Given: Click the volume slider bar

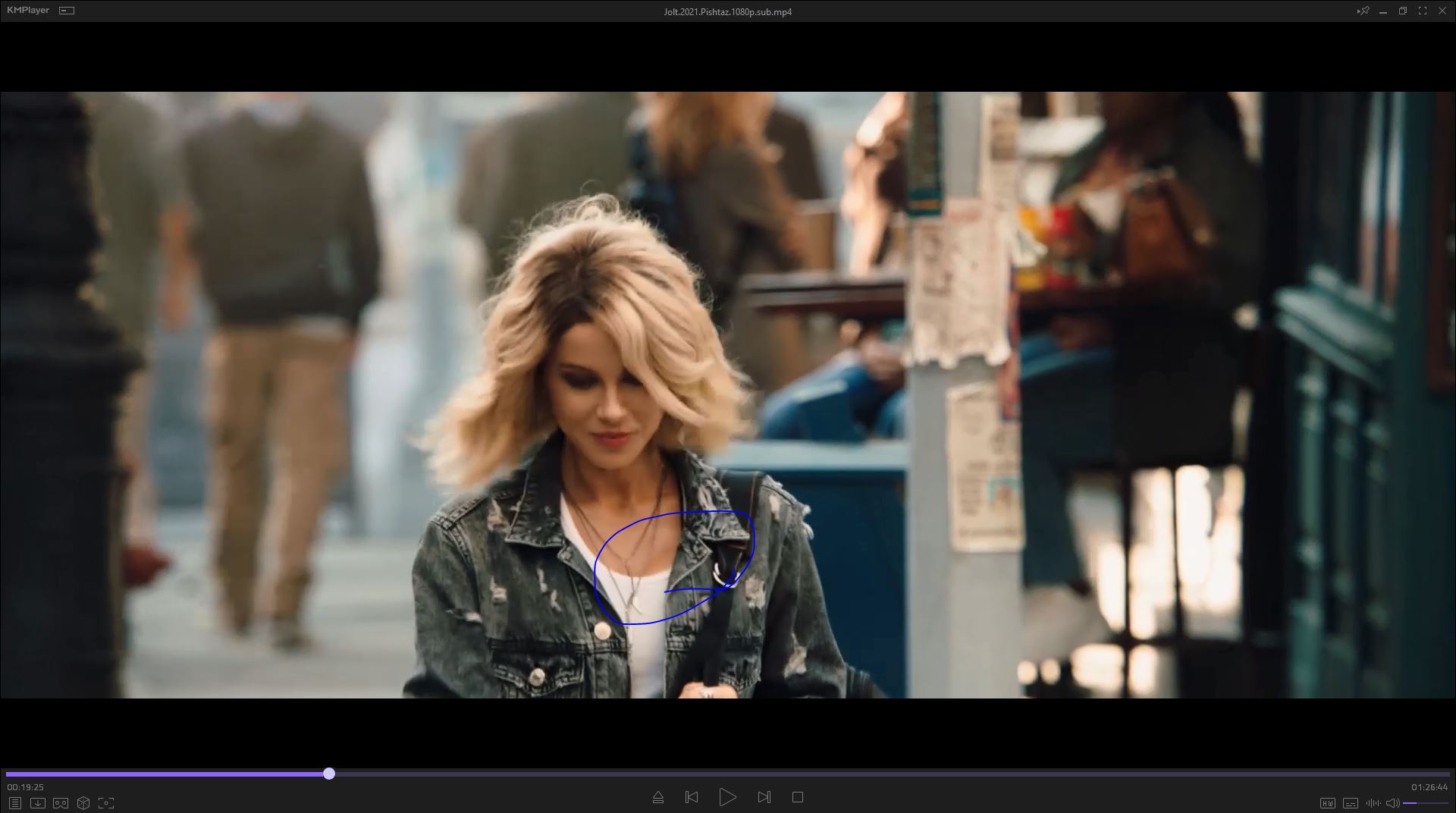Looking at the screenshot, I should [1426, 802].
